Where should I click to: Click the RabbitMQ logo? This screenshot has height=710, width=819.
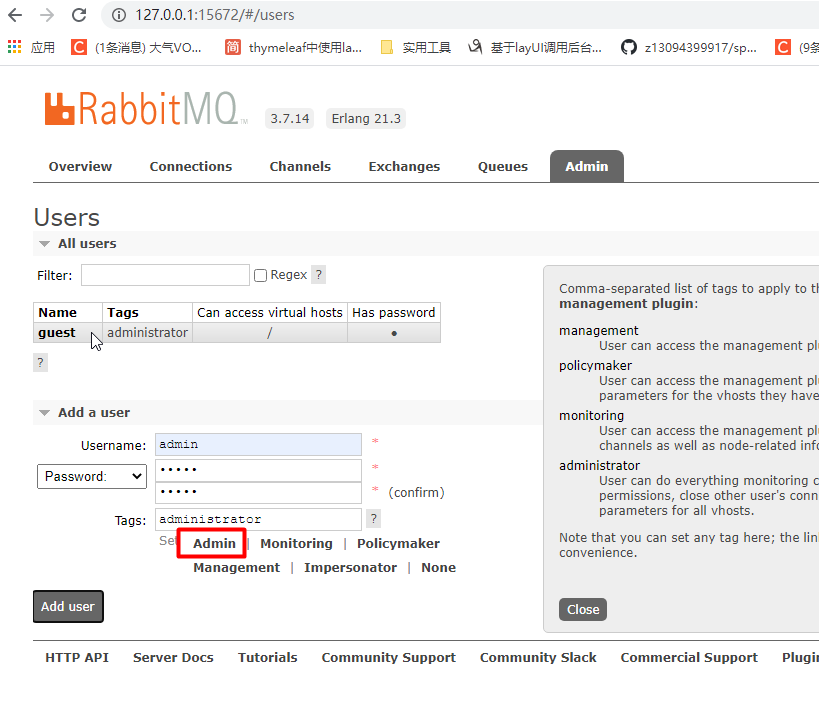[x=146, y=109]
